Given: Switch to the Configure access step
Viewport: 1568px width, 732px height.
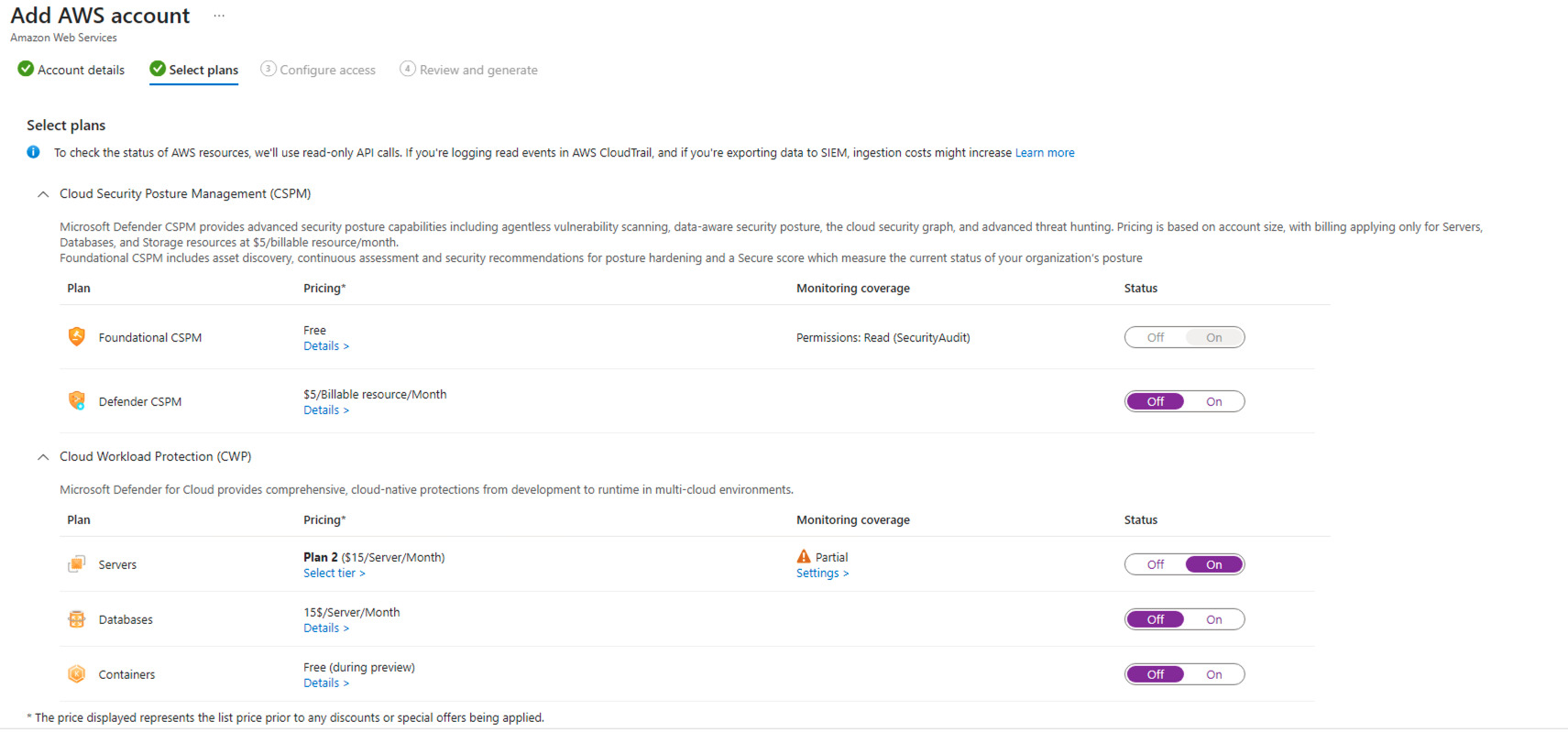Looking at the screenshot, I should point(318,70).
